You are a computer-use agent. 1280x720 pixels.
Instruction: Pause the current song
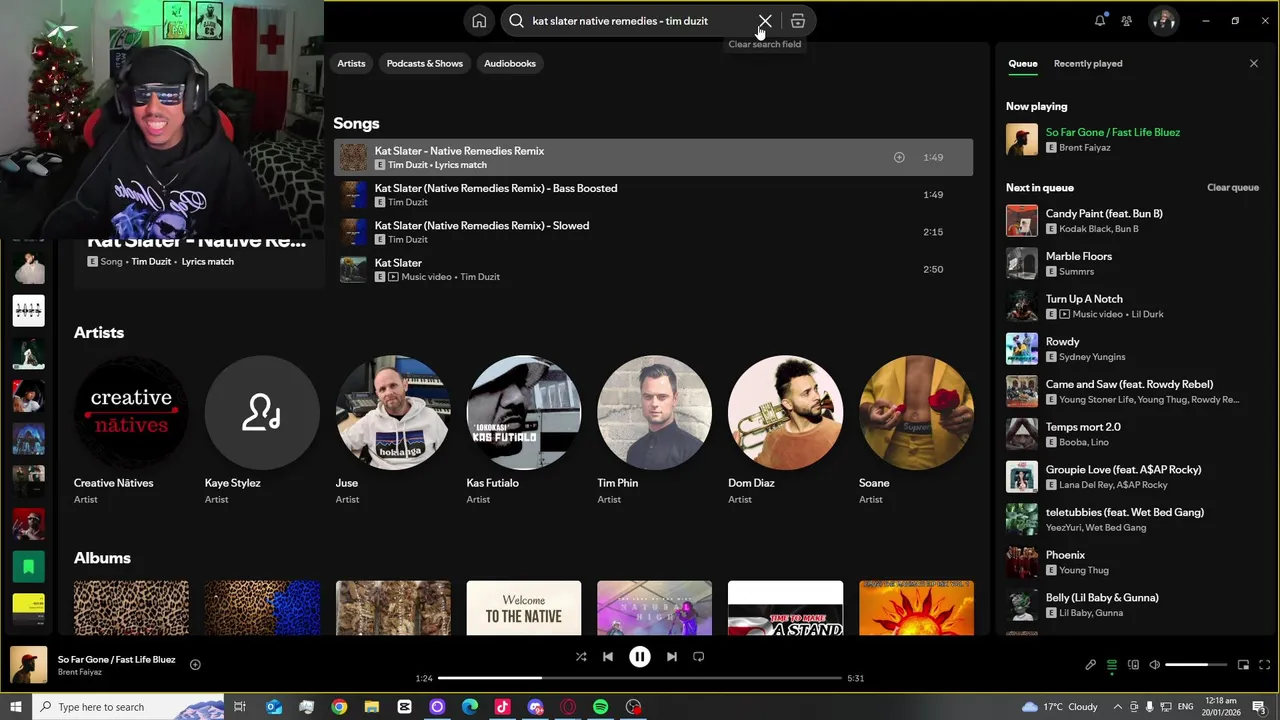tap(640, 657)
